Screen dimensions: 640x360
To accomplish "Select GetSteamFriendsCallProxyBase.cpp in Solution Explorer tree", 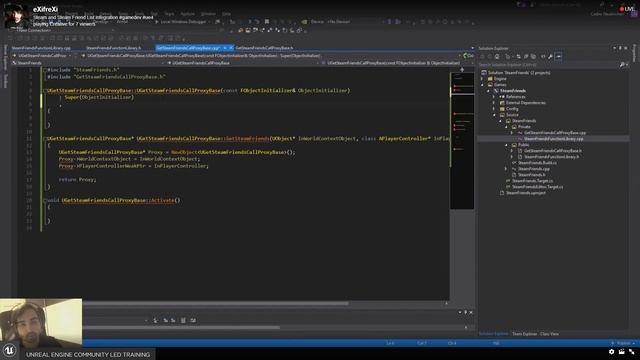I will (x=555, y=133).
